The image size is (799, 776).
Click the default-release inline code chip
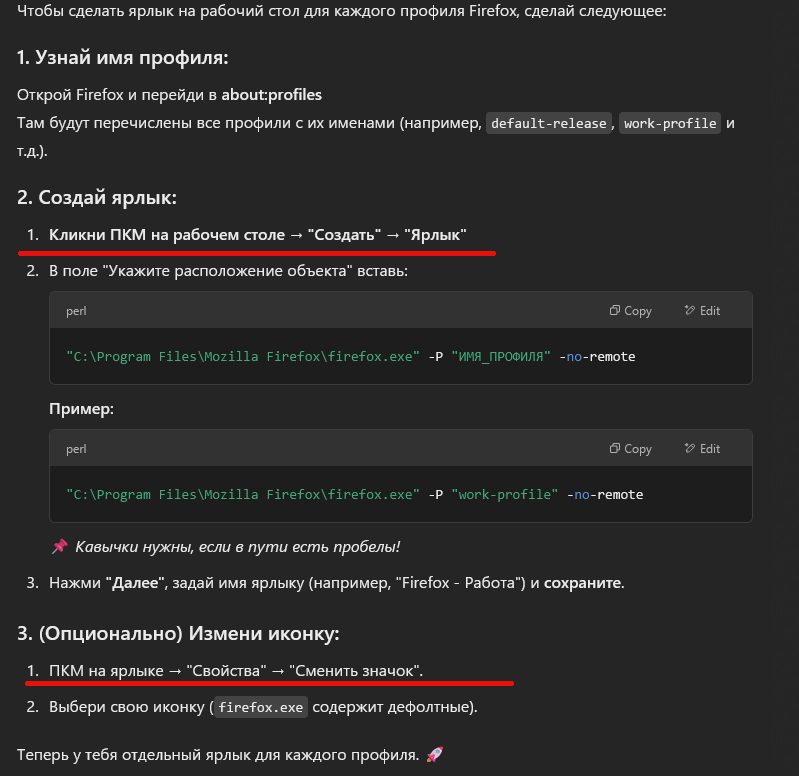[x=549, y=123]
